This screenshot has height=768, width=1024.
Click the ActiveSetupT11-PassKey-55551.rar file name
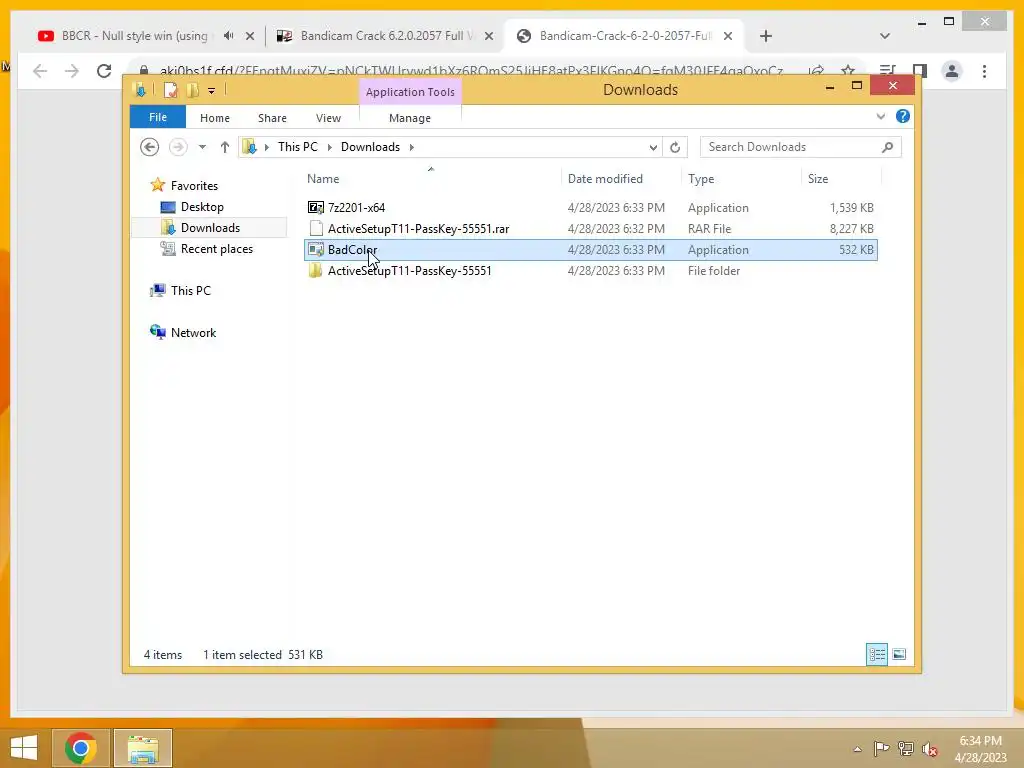[419, 229]
